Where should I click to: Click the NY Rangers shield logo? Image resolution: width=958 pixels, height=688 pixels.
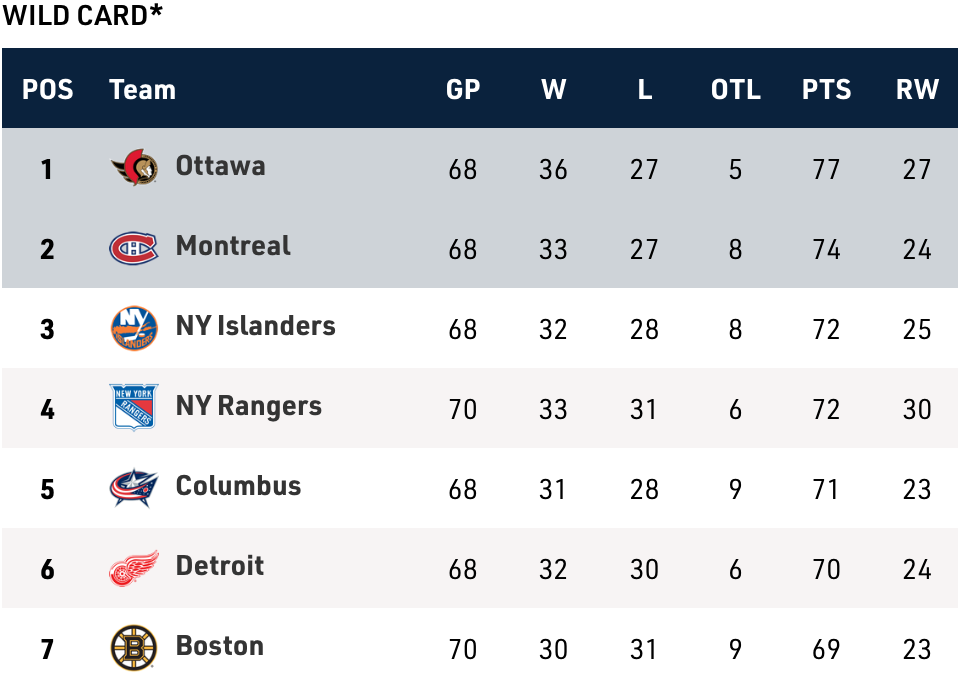[134, 408]
